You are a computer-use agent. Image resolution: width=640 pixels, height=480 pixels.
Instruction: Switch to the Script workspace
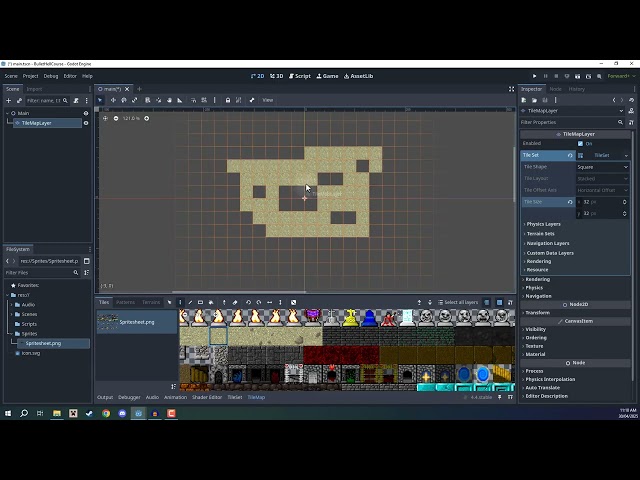300,76
